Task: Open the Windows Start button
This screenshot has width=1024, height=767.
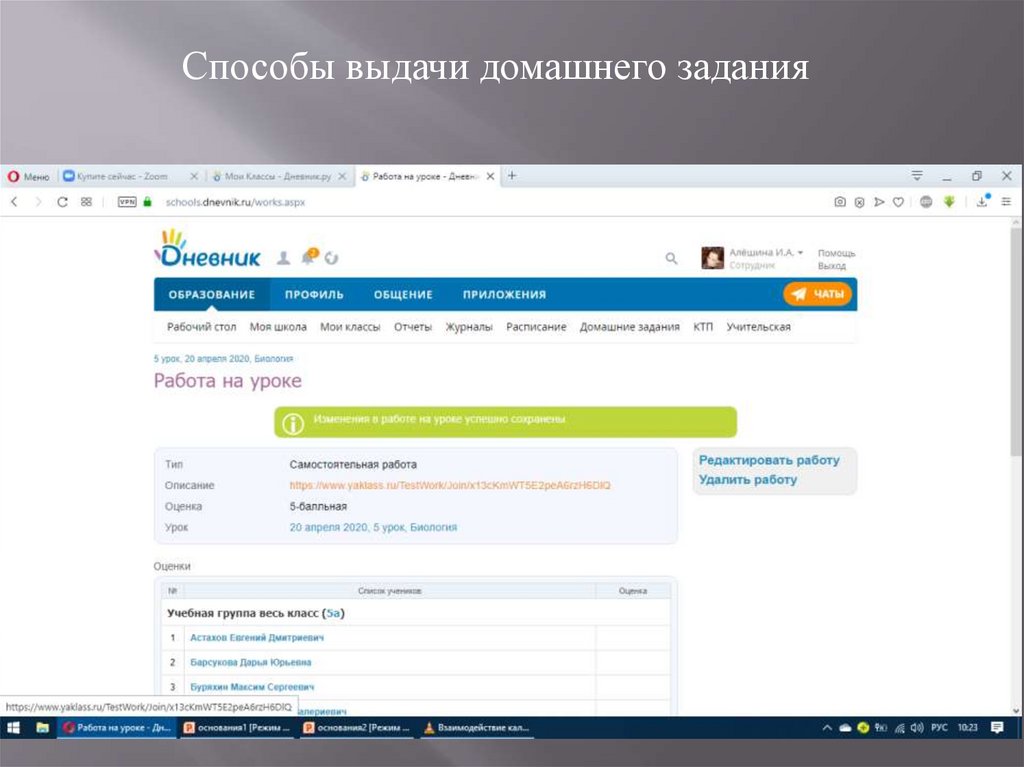Action: [13, 728]
